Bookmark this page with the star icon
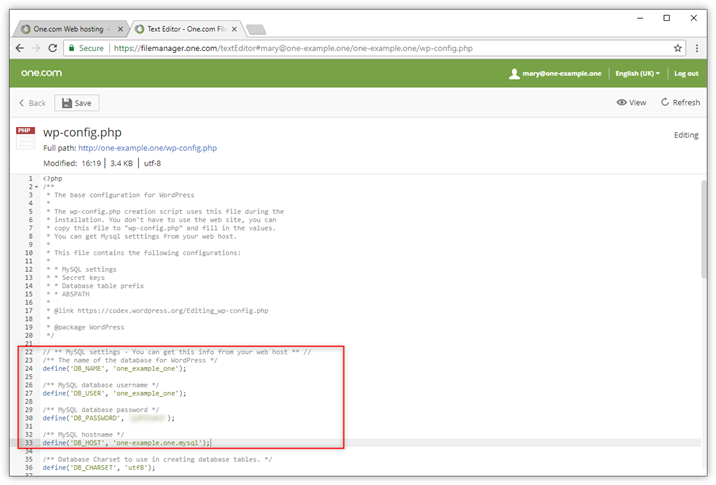This screenshot has width=716, height=485. coord(678,48)
